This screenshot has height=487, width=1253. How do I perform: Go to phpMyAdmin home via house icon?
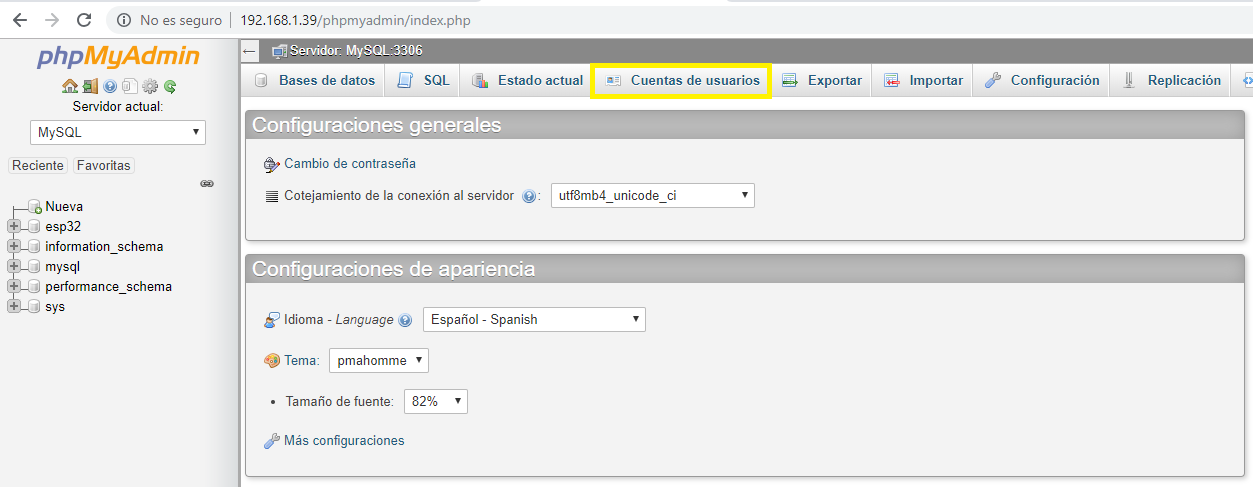point(70,87)
